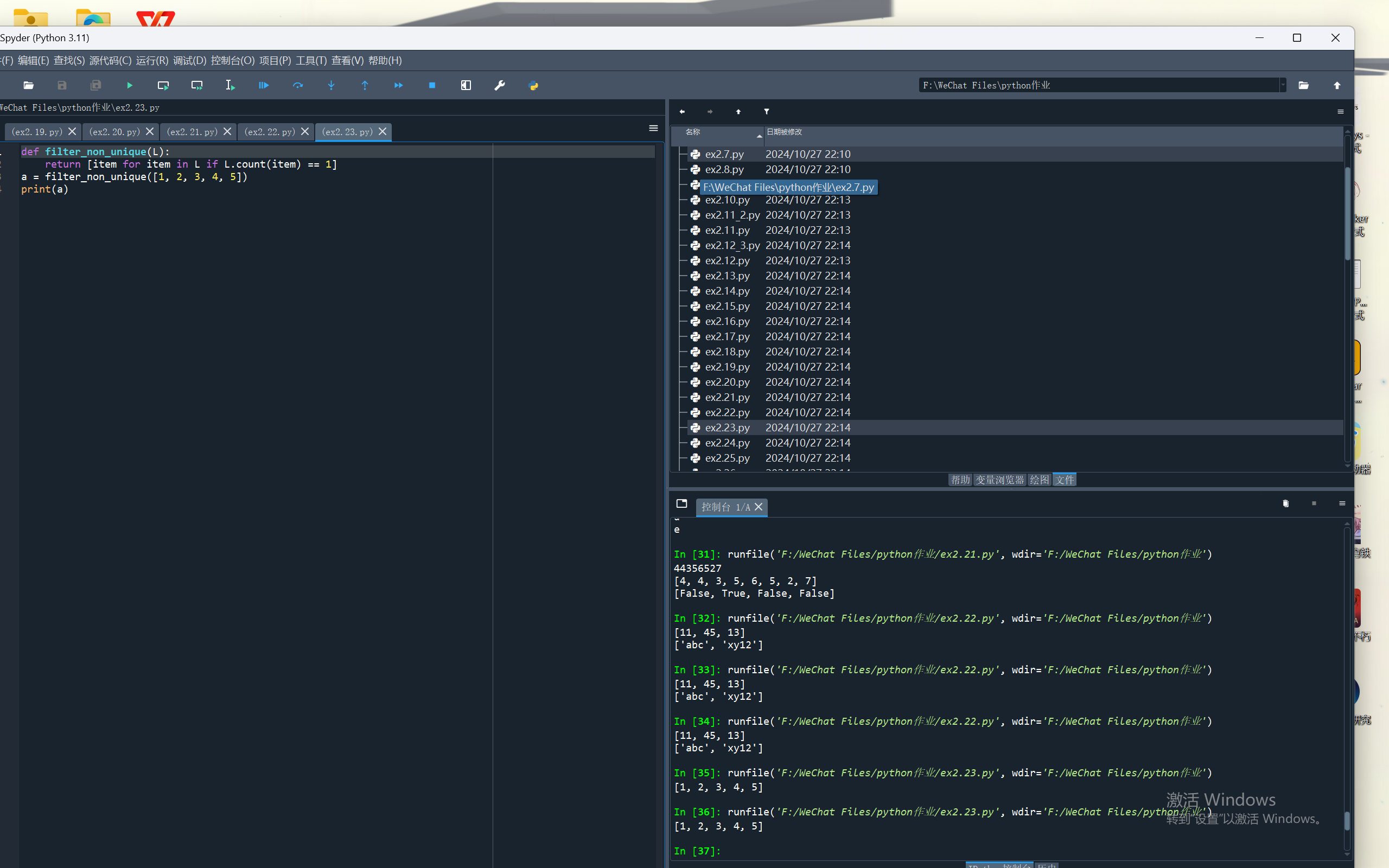Open the PYTHONPATH manager with the Python icon

533,86
